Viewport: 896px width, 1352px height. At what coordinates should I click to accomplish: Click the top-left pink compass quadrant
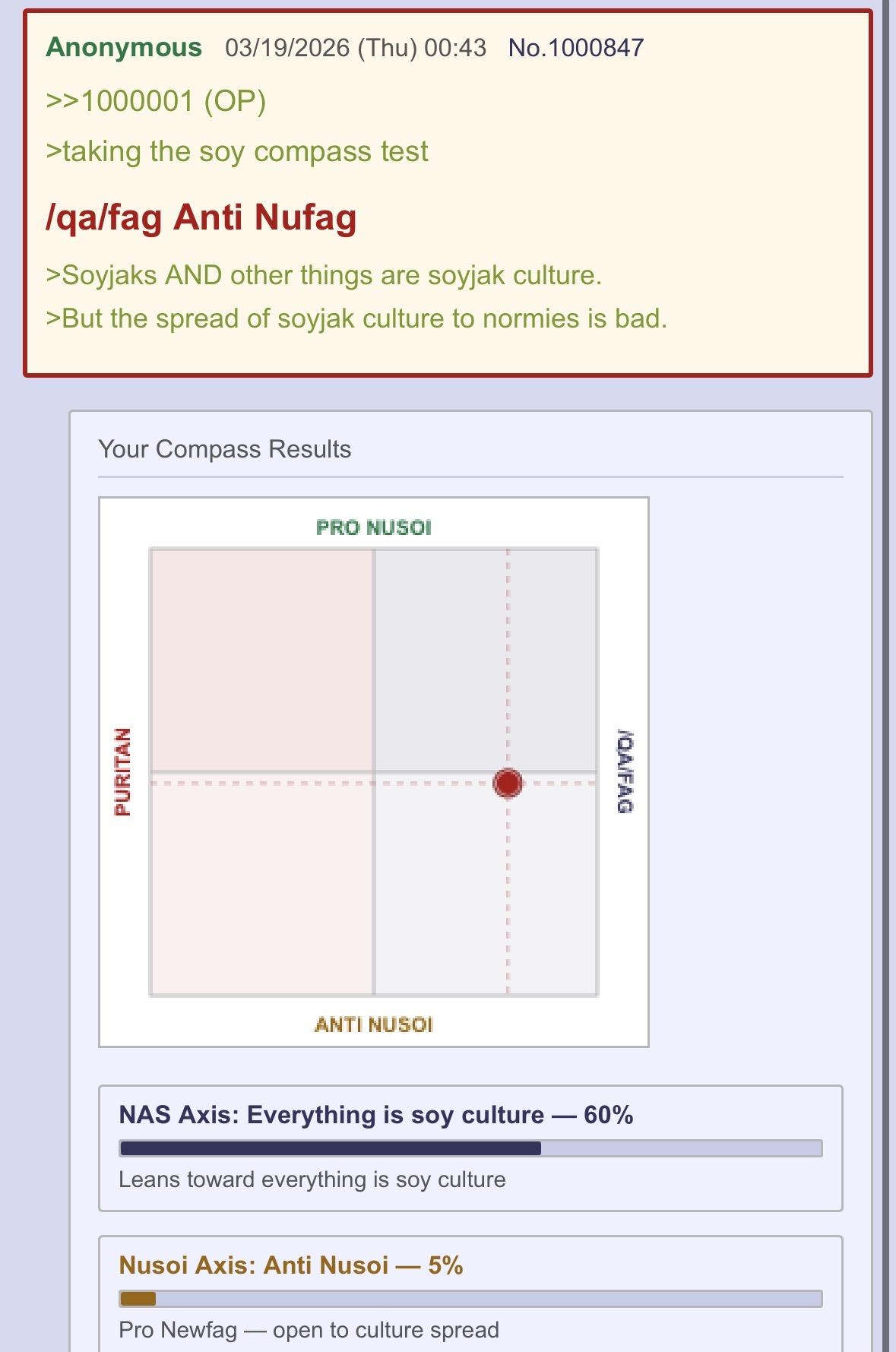[261, 660]
